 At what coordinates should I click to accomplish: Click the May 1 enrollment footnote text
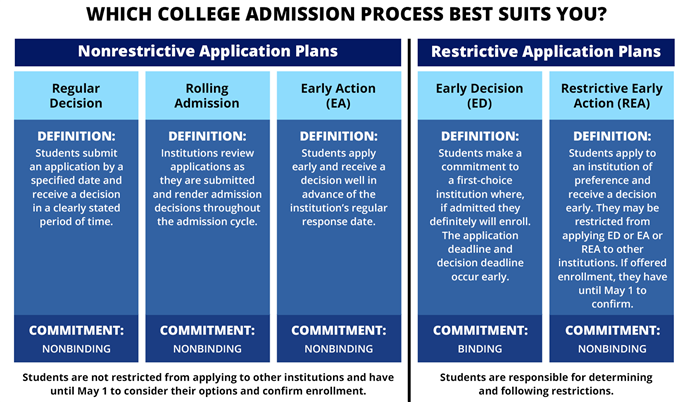[x=208, y=384]
